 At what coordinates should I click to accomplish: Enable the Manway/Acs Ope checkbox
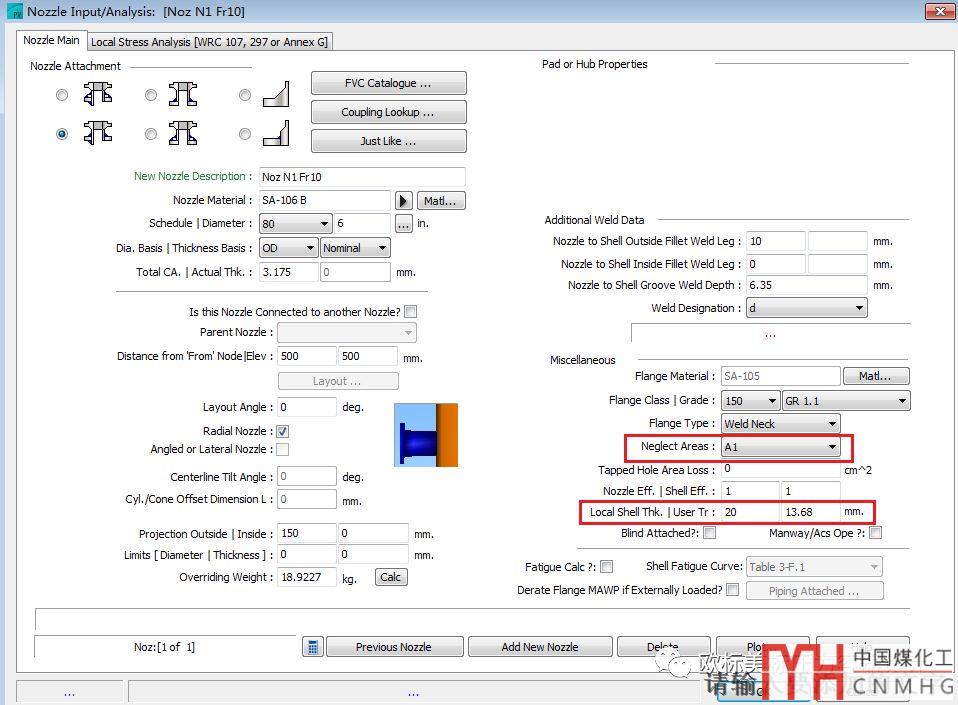876,533
